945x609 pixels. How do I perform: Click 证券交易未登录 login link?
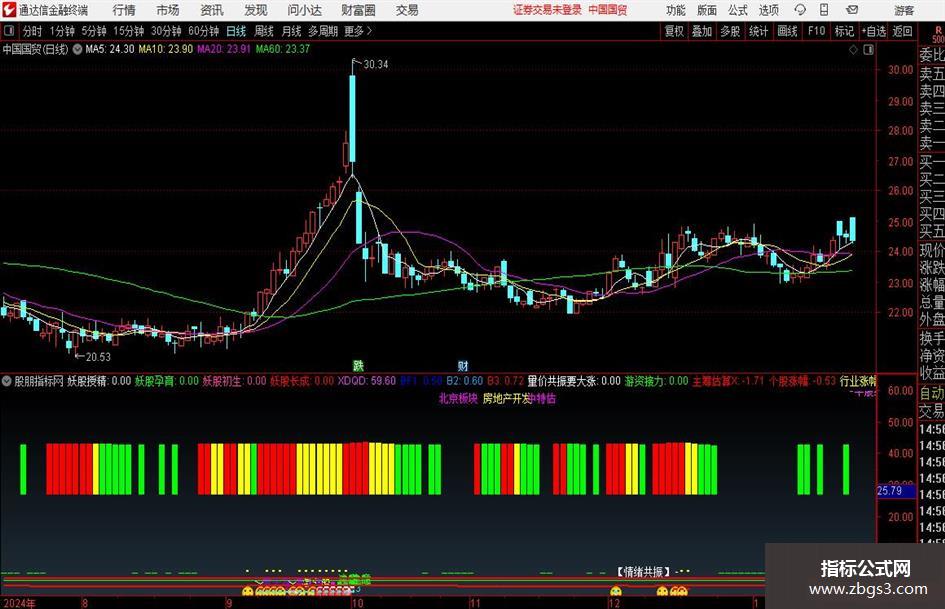pos(547,10)
